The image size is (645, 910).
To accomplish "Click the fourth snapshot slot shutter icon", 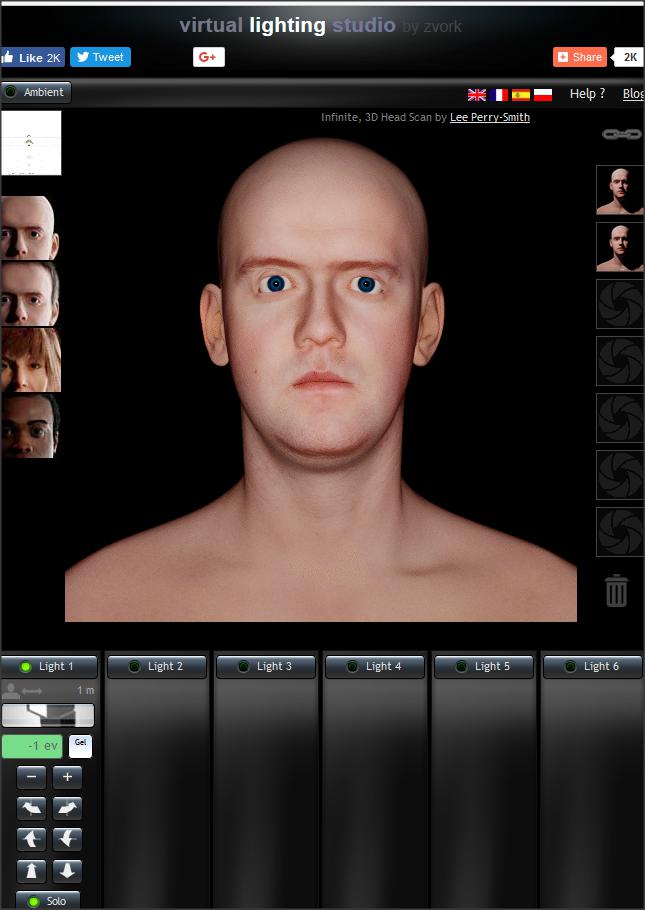I will [x=619, y=361].
